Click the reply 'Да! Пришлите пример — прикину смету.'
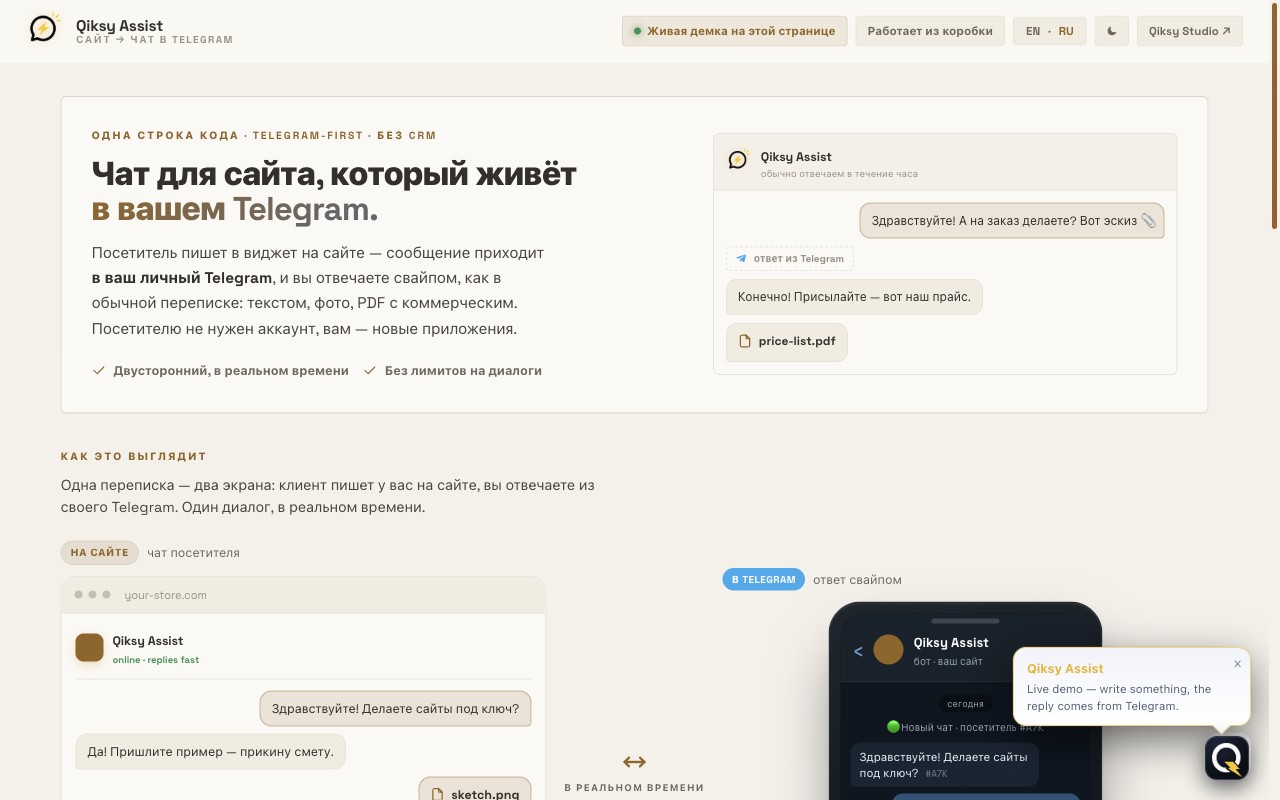 (x=211, y=751)
